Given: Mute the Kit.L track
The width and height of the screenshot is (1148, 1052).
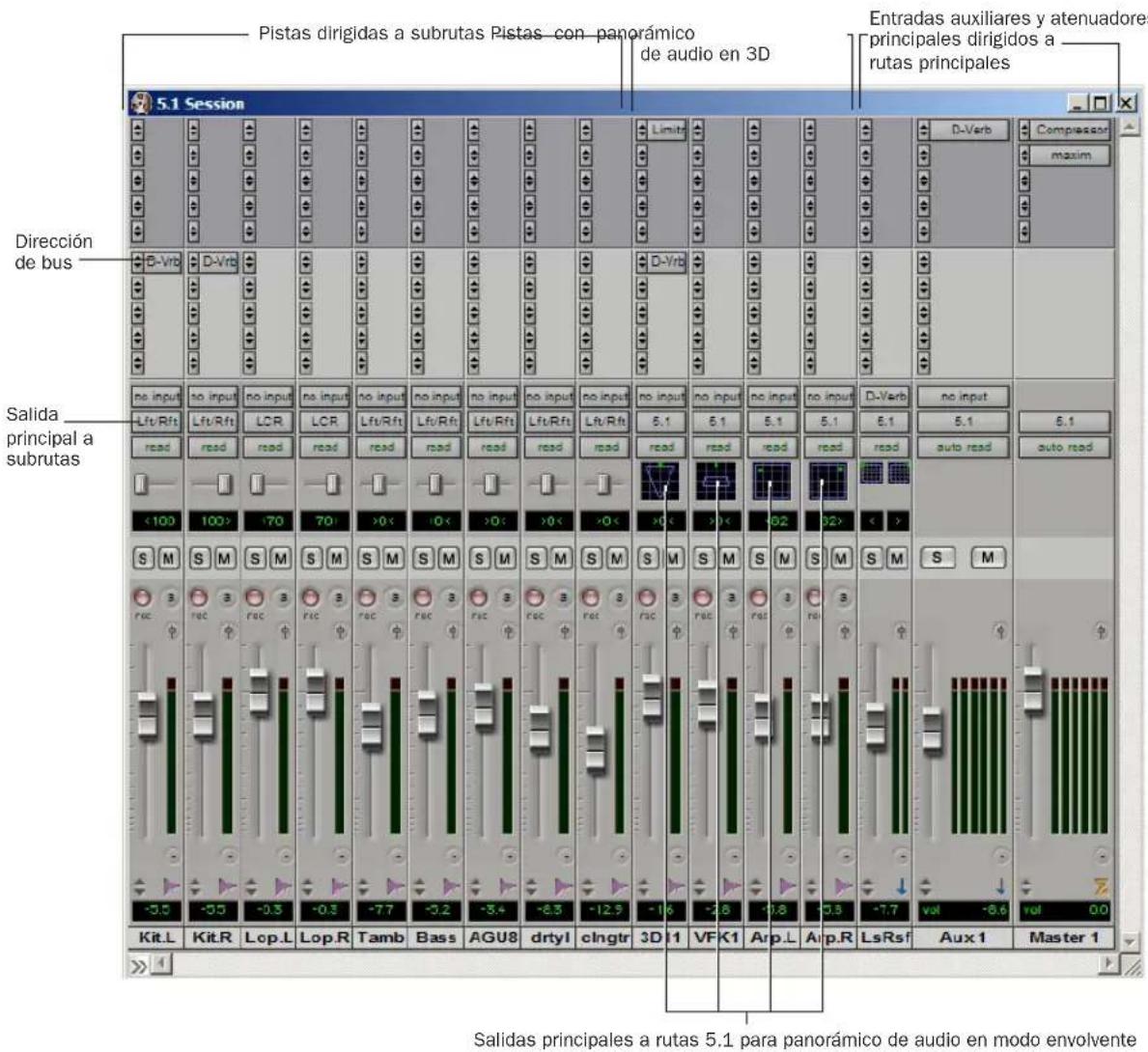Looking at the screenshot, I should (169, 560).
